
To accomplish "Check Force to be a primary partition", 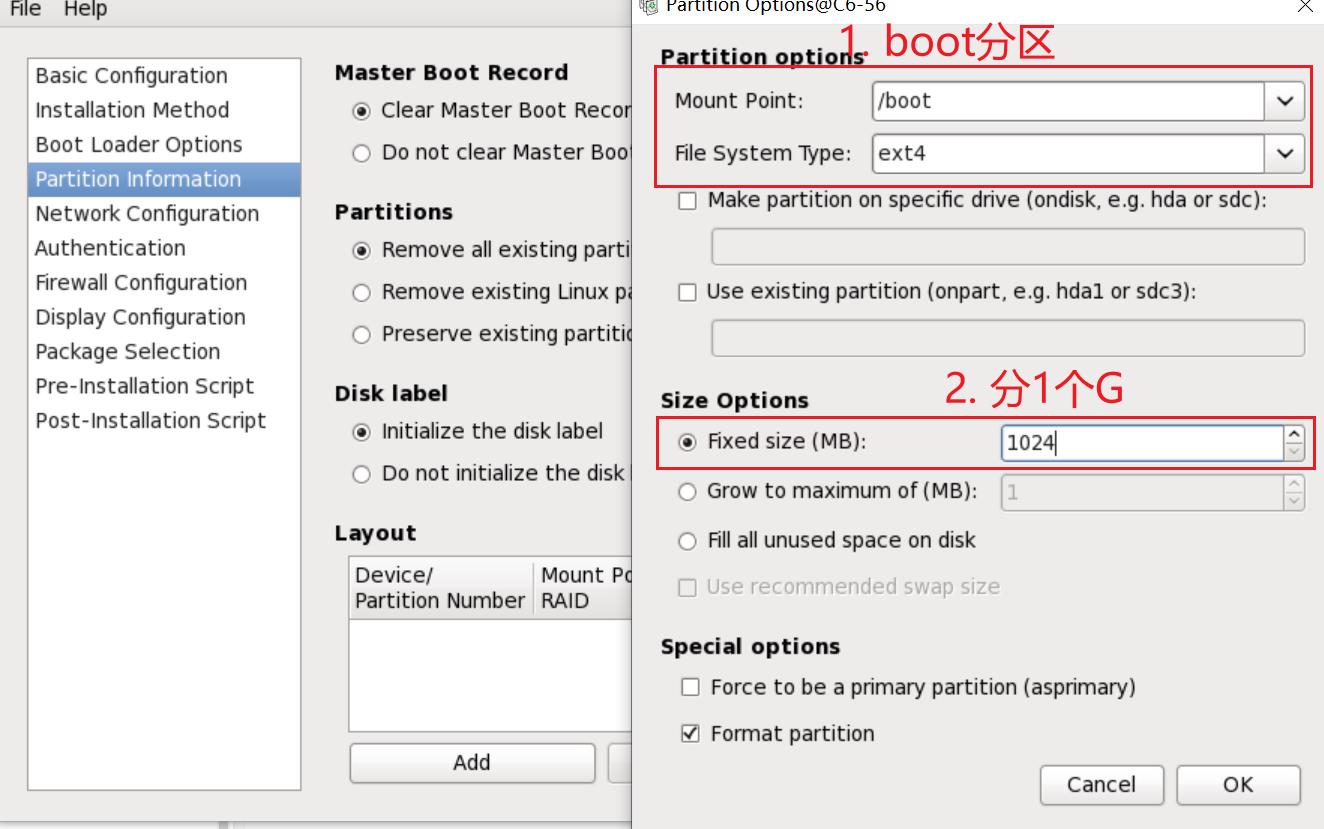I will 690,687.
